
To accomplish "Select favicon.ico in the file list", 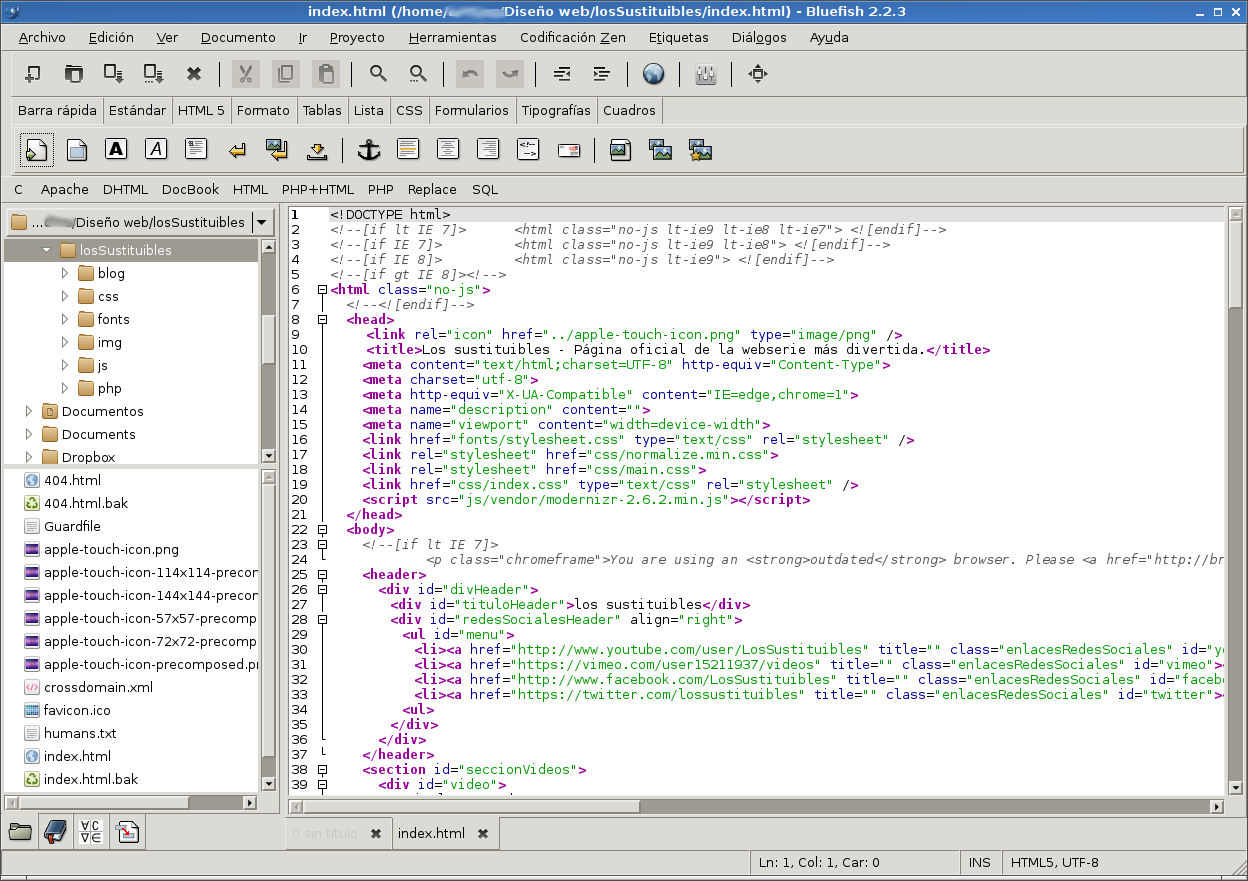I will point(77,710).
